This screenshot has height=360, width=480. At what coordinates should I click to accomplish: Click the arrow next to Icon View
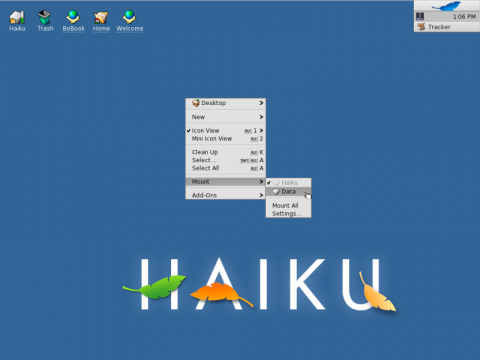pos(261,130)
